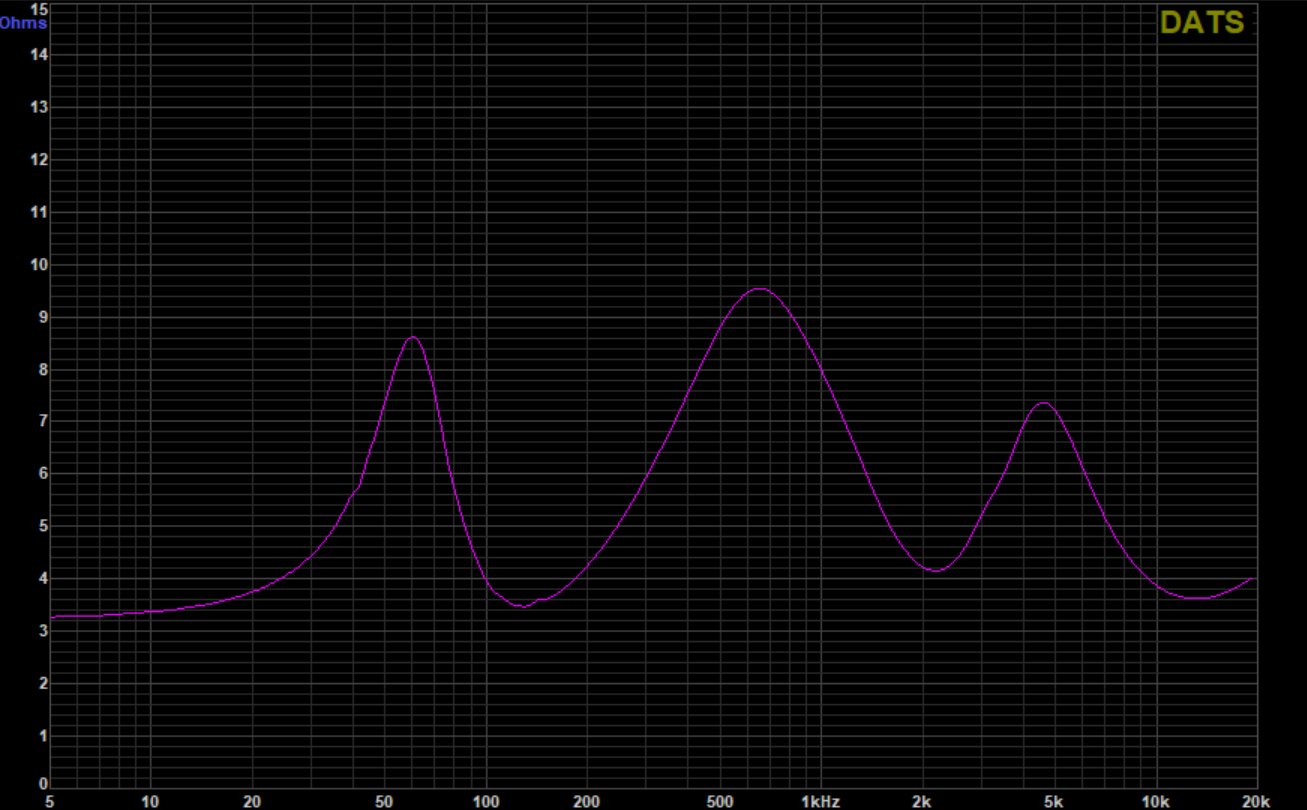Image resolution: width=1307 pixels, height=810 pixels.
Task: Select the 1kHz frequency axis label
Action: click(821, 800)
